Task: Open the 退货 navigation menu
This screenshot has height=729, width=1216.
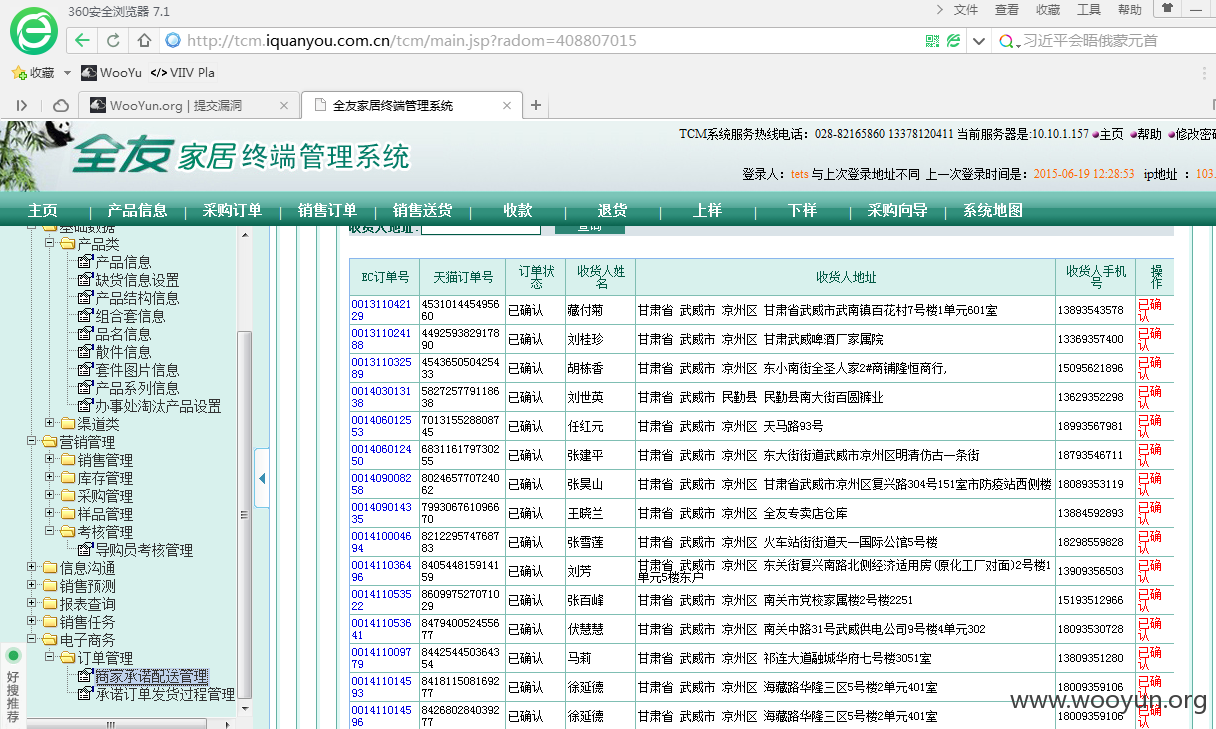Action: tap(612, 210)
